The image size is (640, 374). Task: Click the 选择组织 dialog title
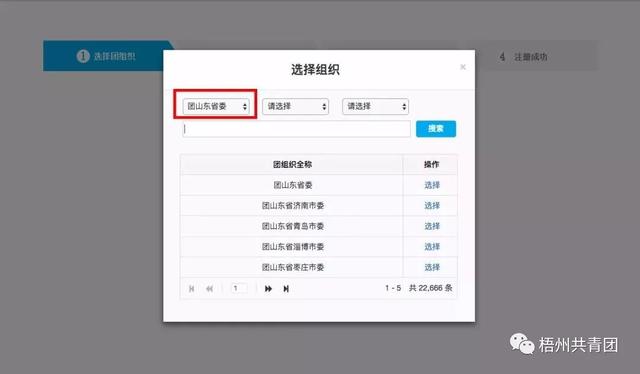point(315,70)
